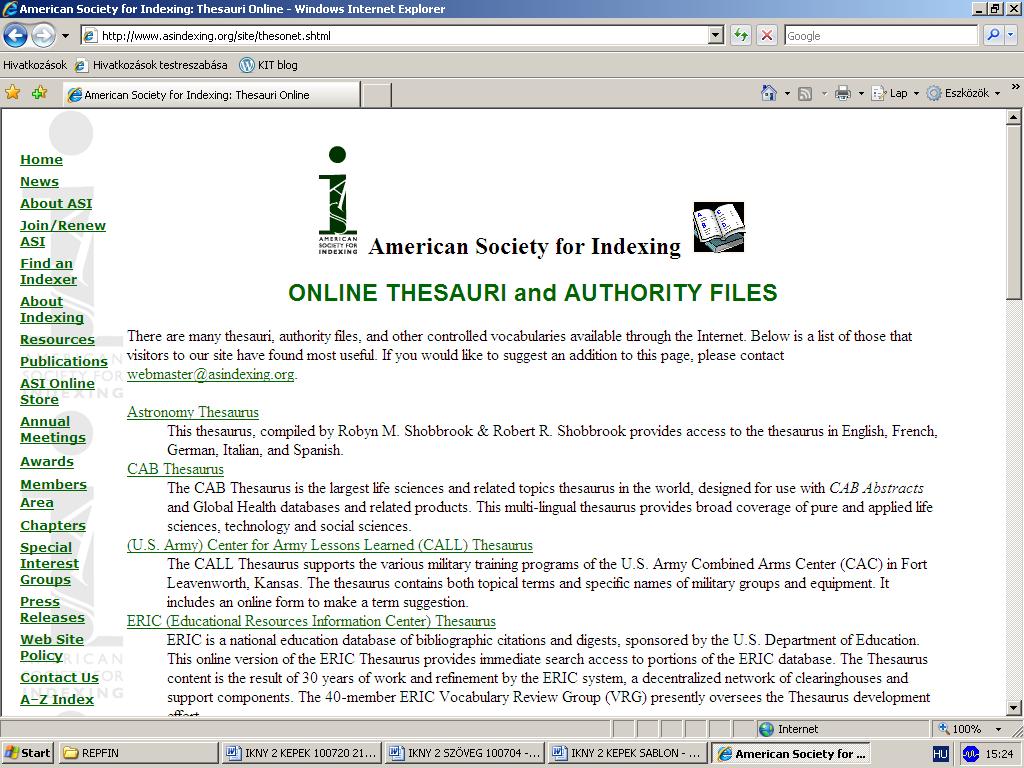This screenshot has height=768, width=1024.
Task: Select the American Society for Indexing tab
Action: (212, 95)
